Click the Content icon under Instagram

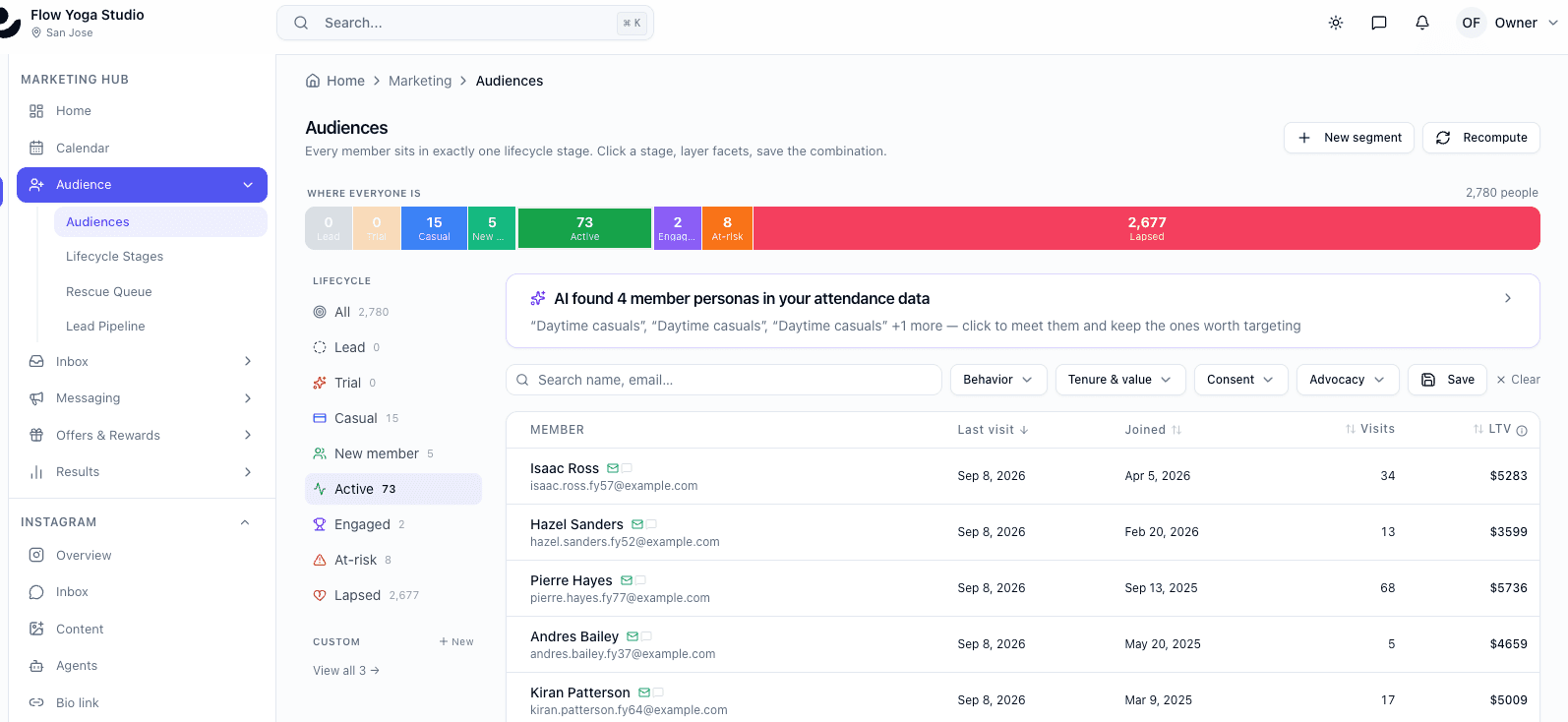pos(36,629)
